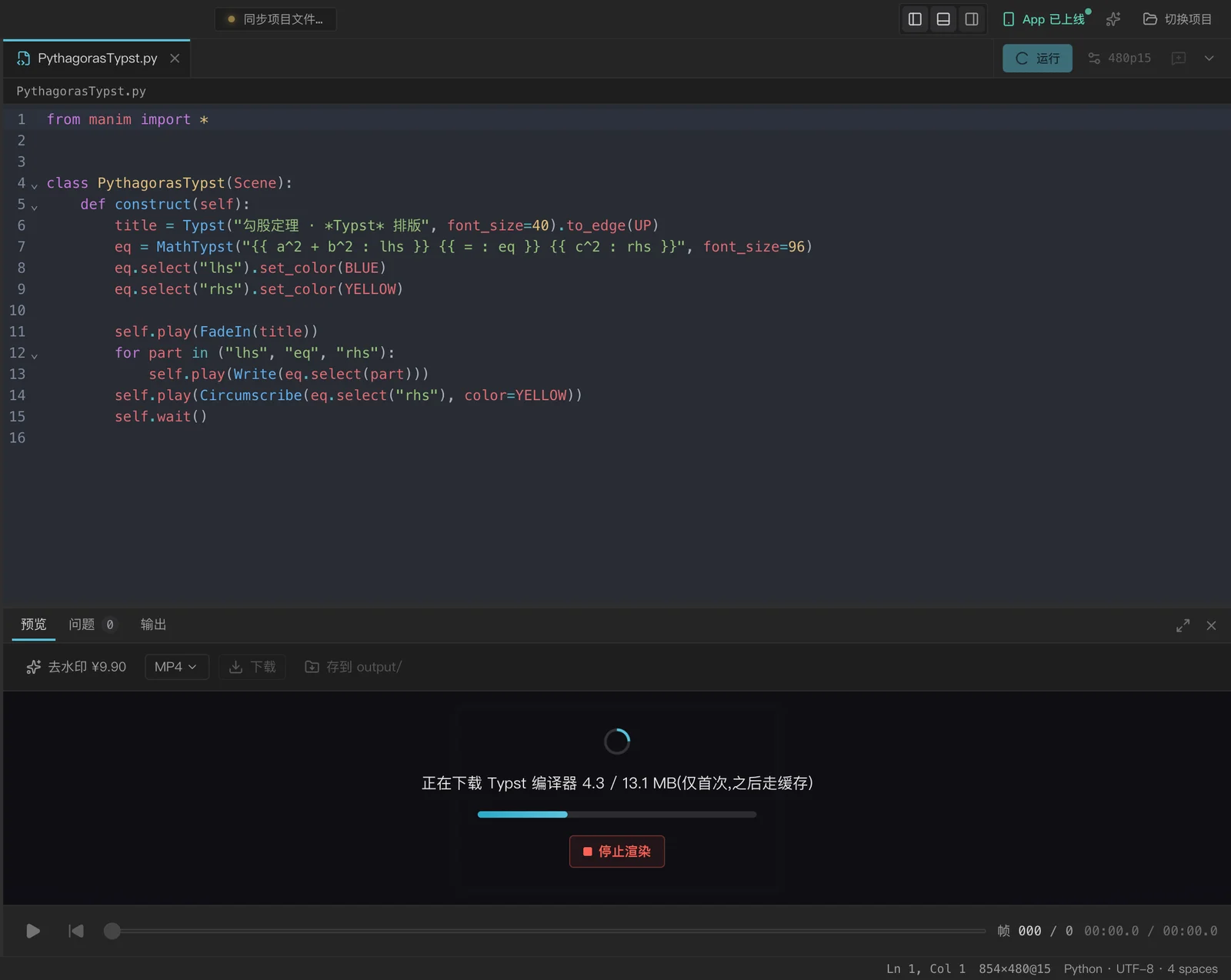Click the sparkle icon in top bar

[1113, 19]
